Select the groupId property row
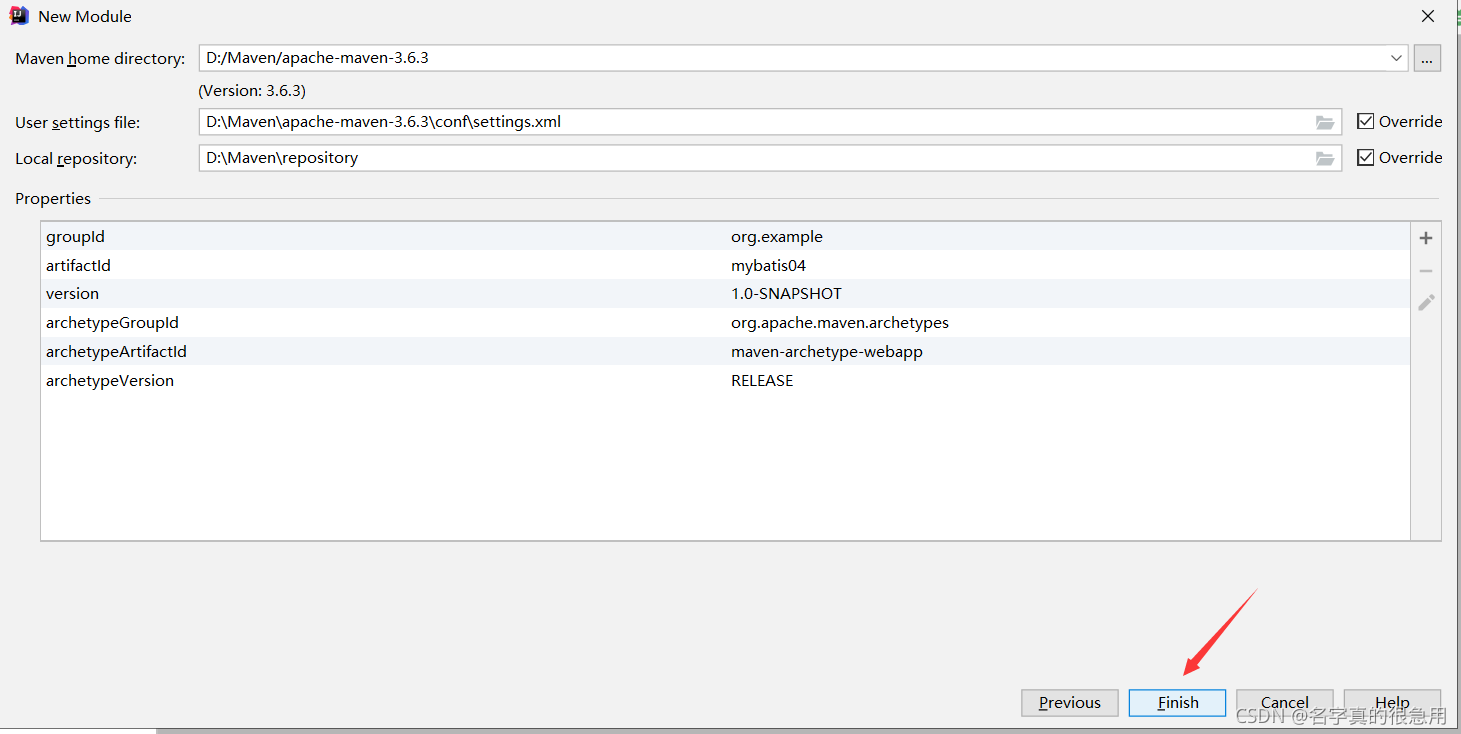 (725, 237)
